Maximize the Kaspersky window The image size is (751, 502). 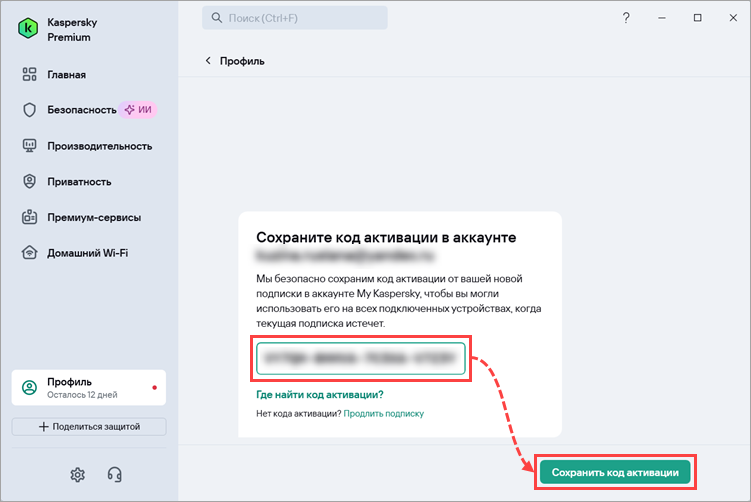[698, 18]
